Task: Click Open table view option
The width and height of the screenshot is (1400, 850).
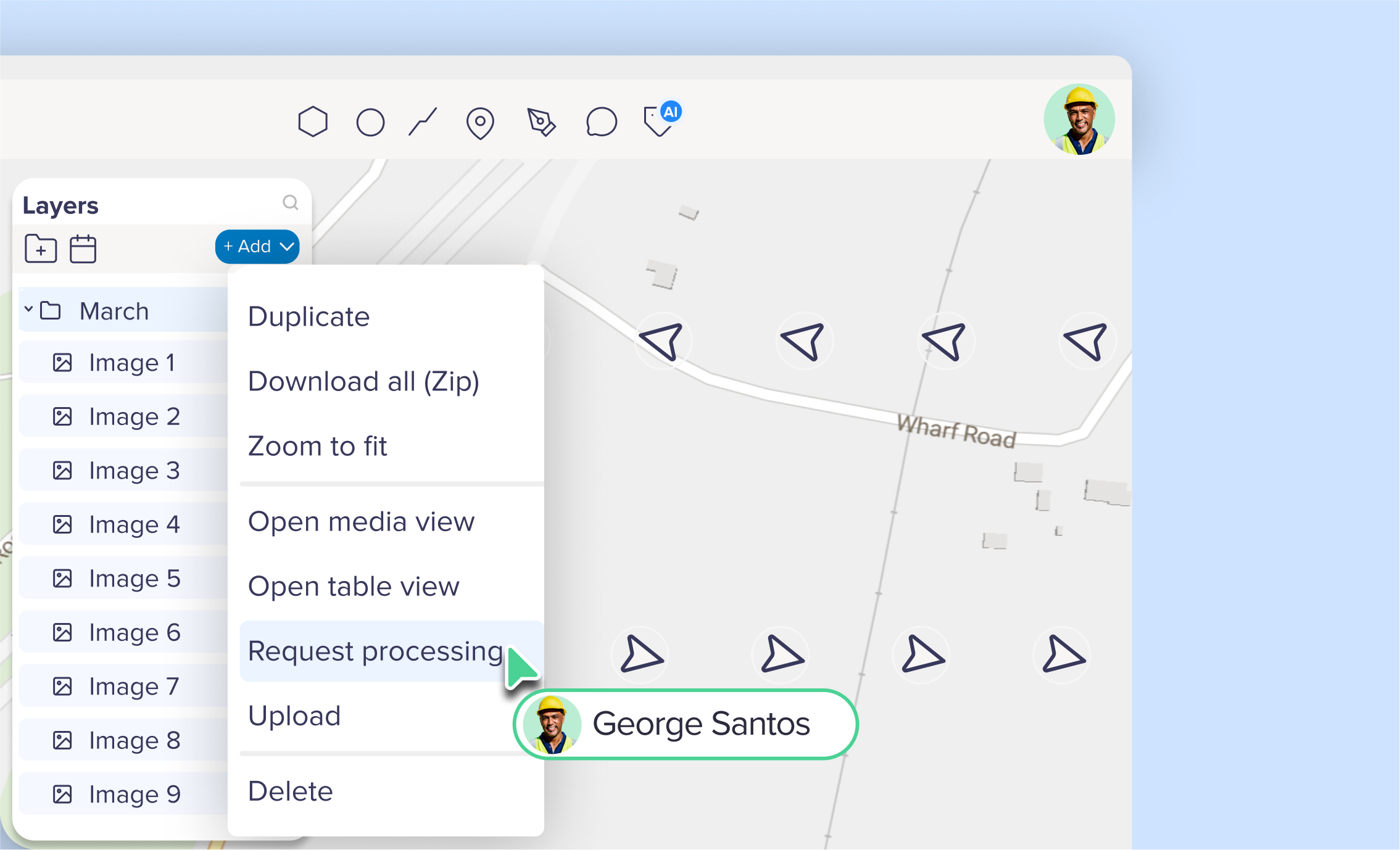Action: coord(354,587)
